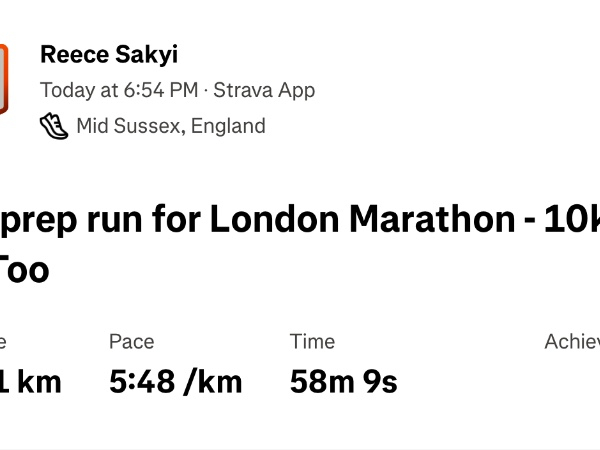Click the distance value ending in km
This screenshot has width=600, height=450.
(x=30, y=381)
